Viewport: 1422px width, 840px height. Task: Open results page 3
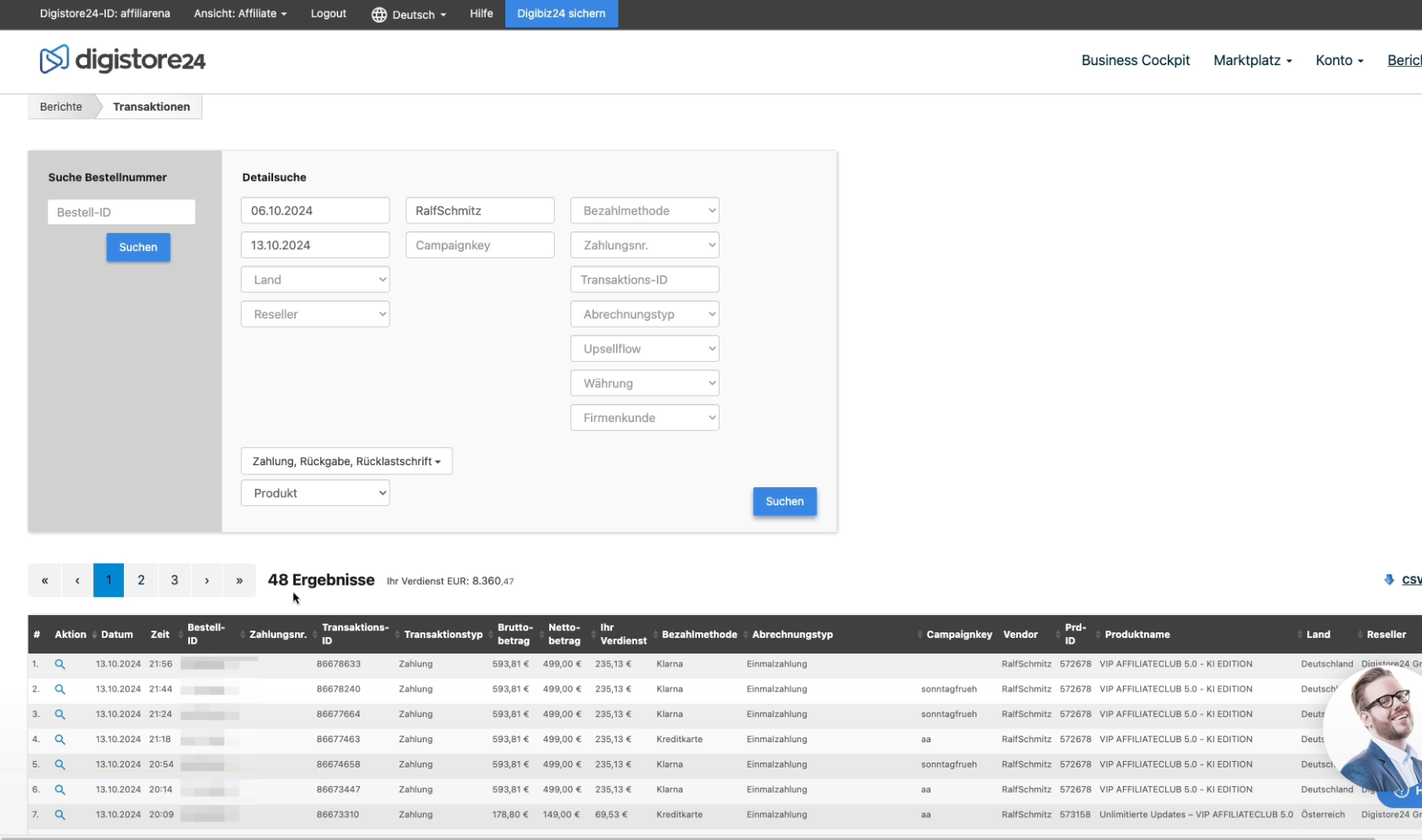pos(174,580)
